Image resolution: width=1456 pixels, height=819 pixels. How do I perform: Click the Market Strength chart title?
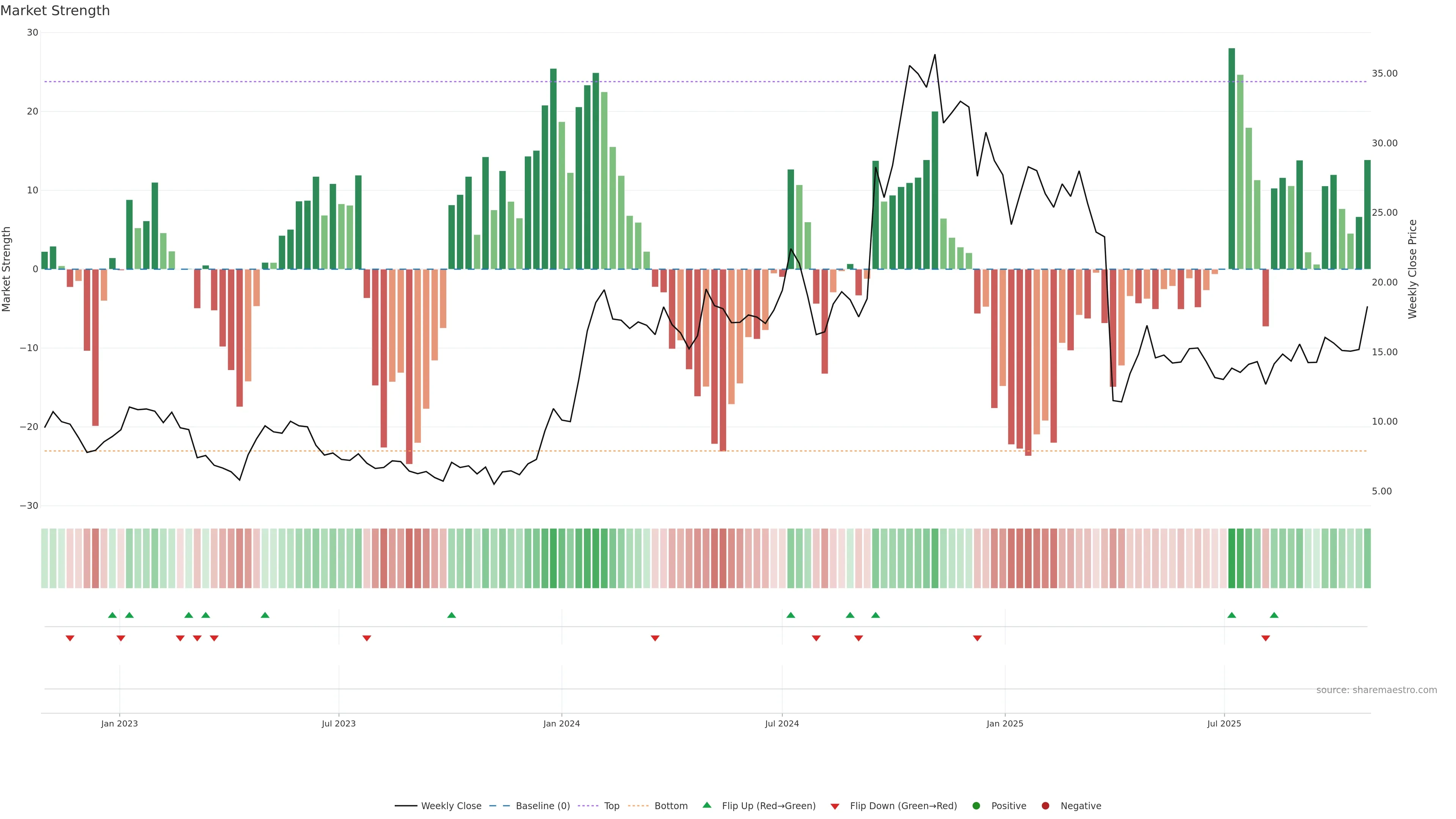[x=55, y=11]
